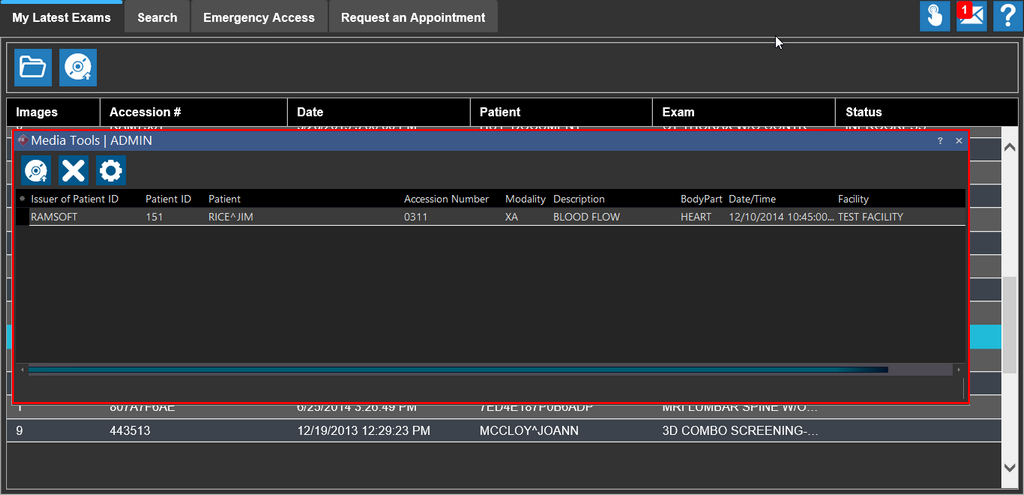Click the pointing hand touch icon
The image size is (1024, 495).
coord(935,16)
